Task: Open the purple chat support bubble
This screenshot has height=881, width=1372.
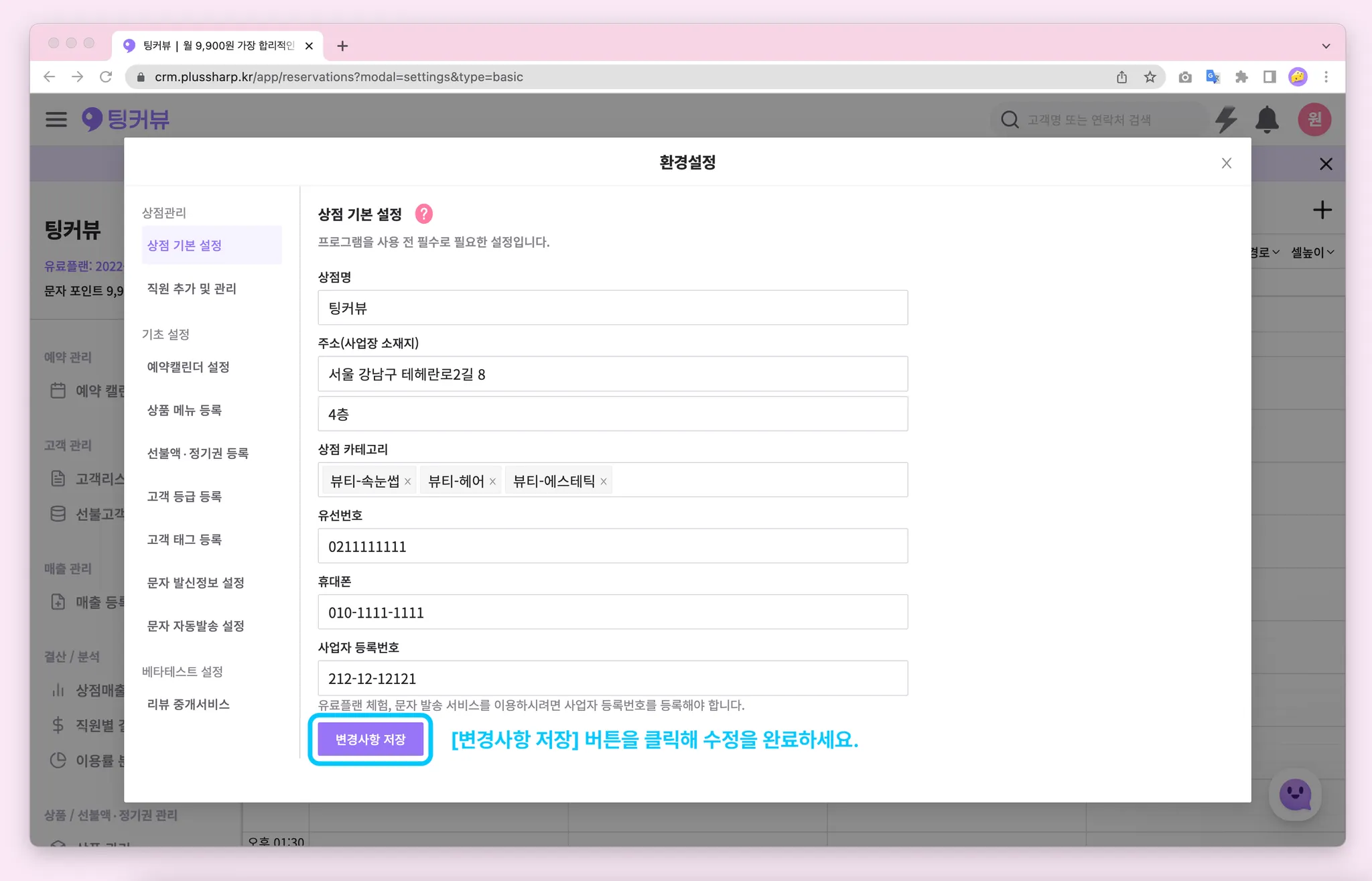Action: tap(1294, 795)
